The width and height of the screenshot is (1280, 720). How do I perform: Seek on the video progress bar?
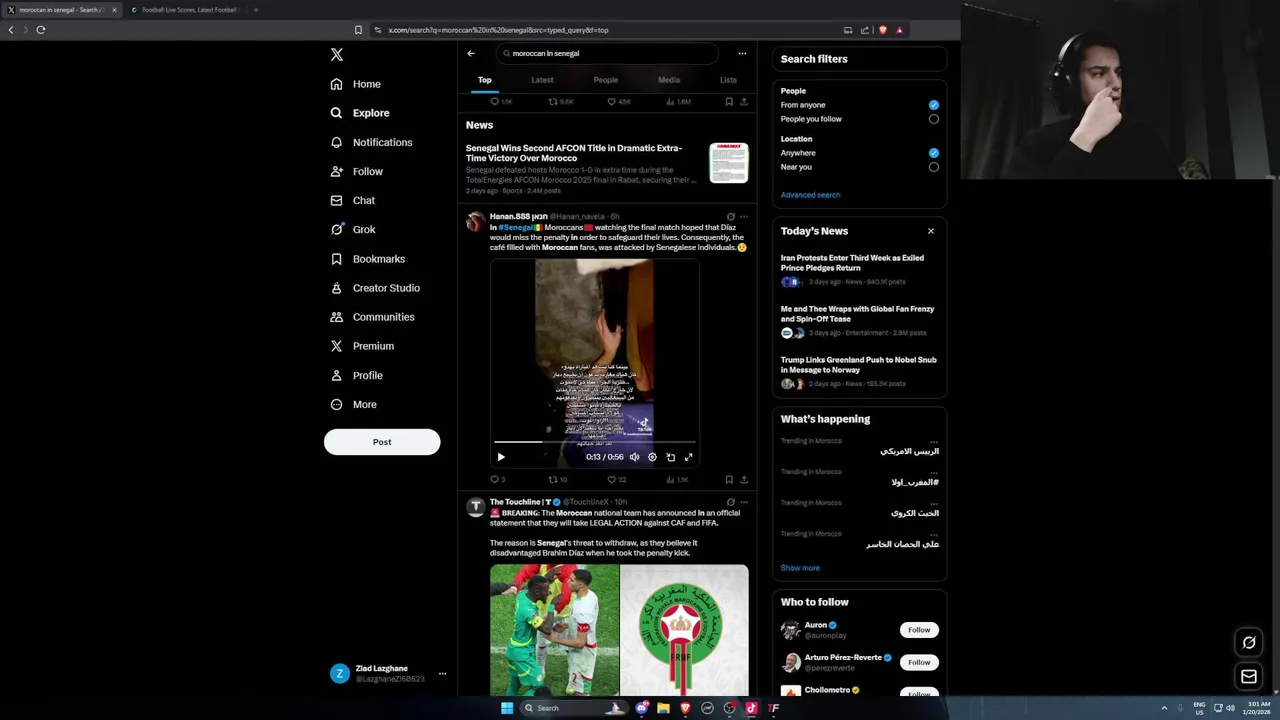(595, 442)
